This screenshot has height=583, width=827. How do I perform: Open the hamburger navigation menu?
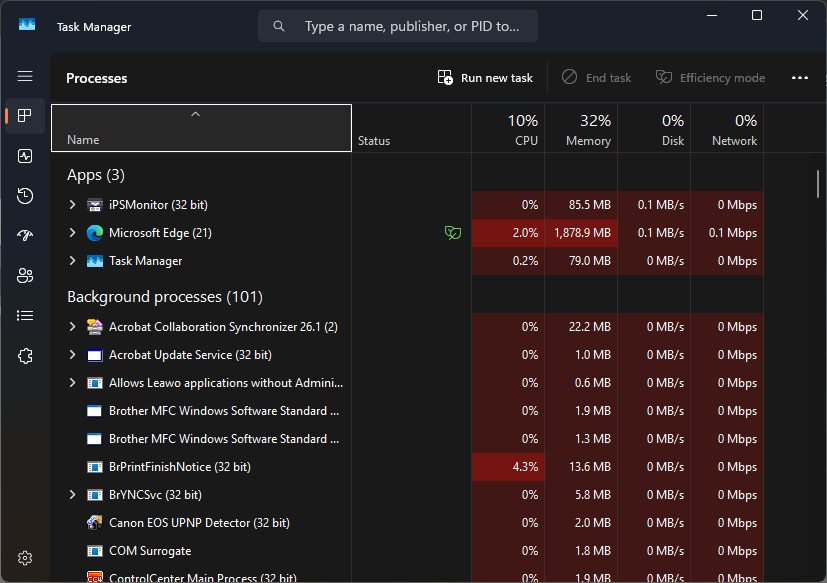tap(25, 77)
